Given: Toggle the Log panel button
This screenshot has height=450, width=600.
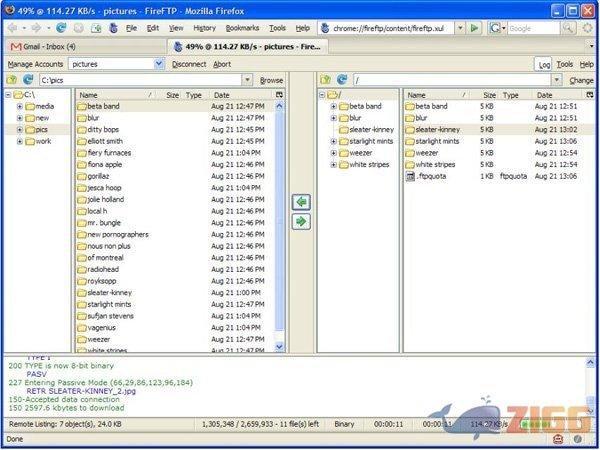Looking at the screenshot, I should pos(543,64).
